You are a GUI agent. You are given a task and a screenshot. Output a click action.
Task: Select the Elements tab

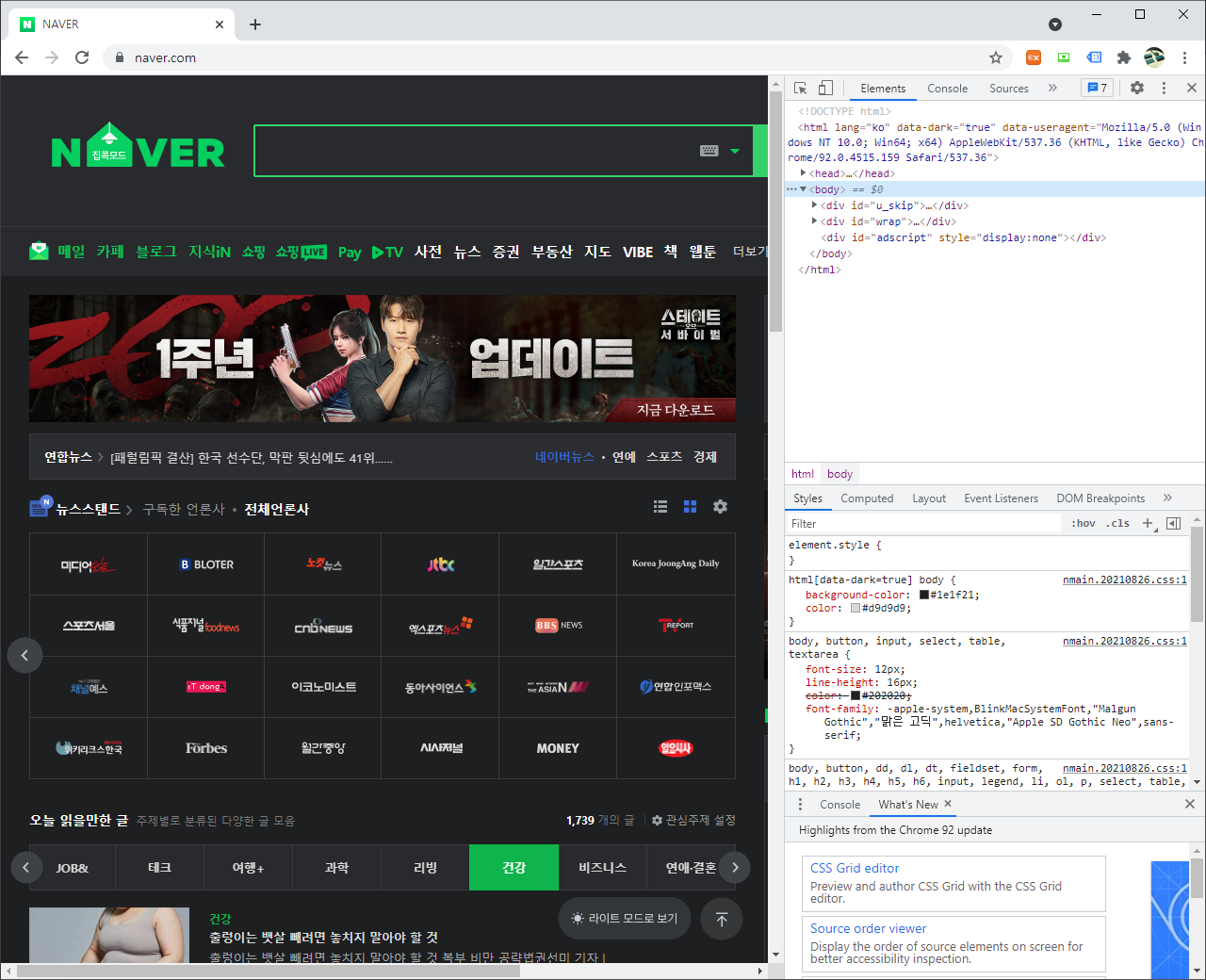(x=883, y=89)
